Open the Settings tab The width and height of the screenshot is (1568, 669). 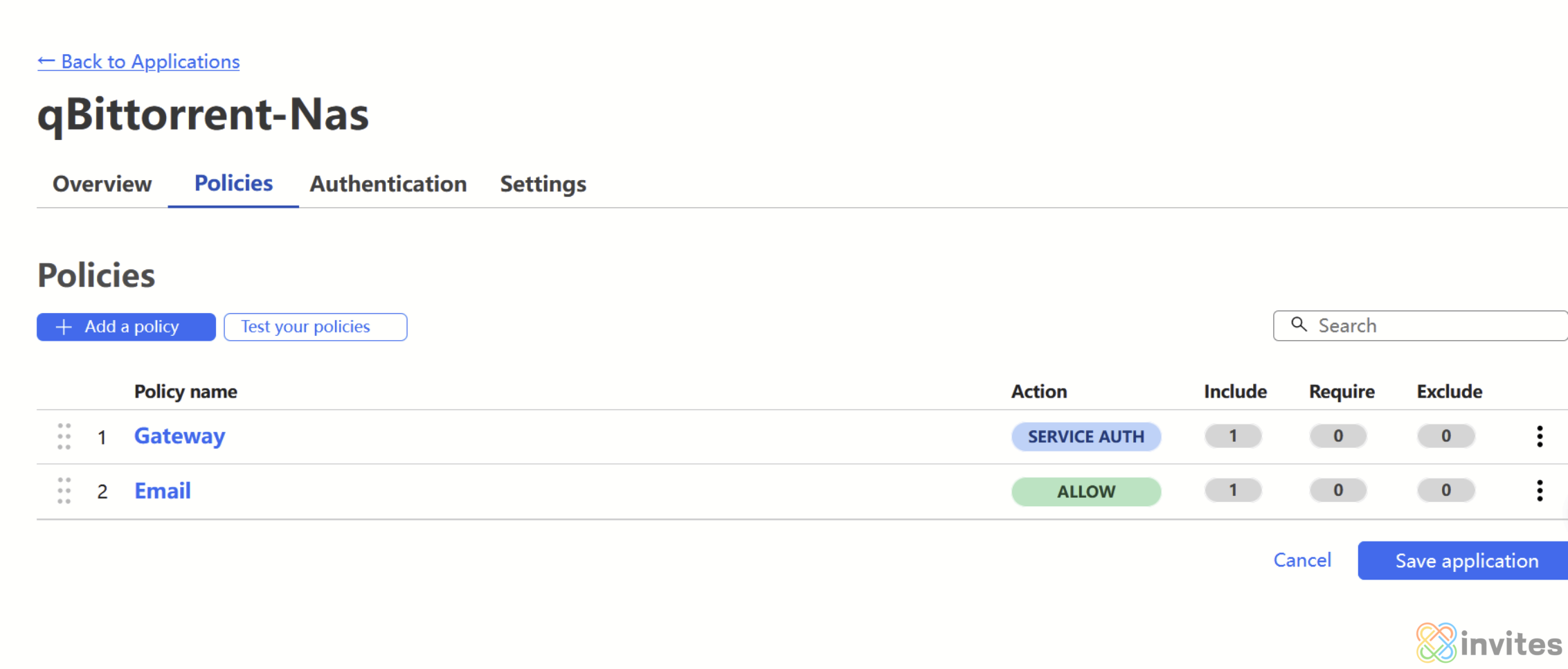[x=543, y=184]
